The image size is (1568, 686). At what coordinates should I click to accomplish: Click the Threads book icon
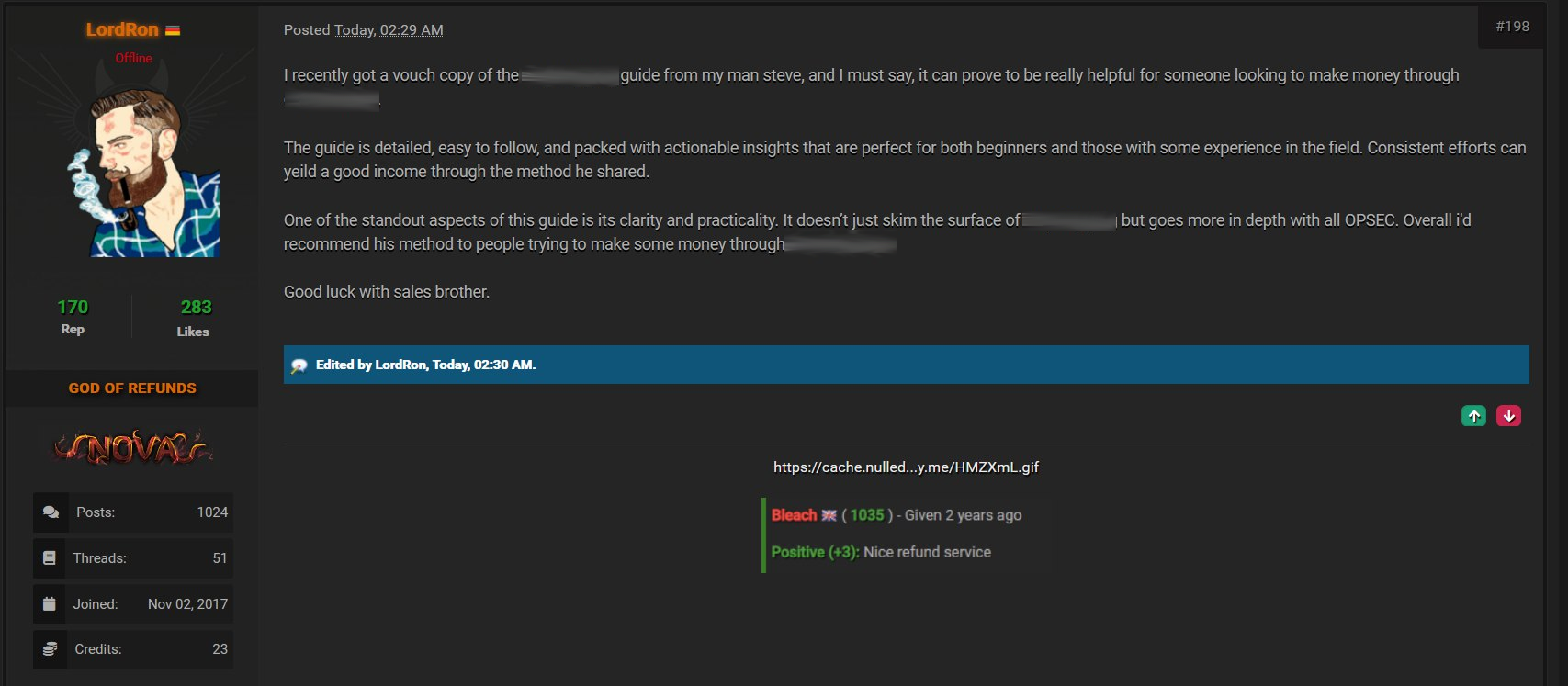pyautogui.click(x=50, y=558)
